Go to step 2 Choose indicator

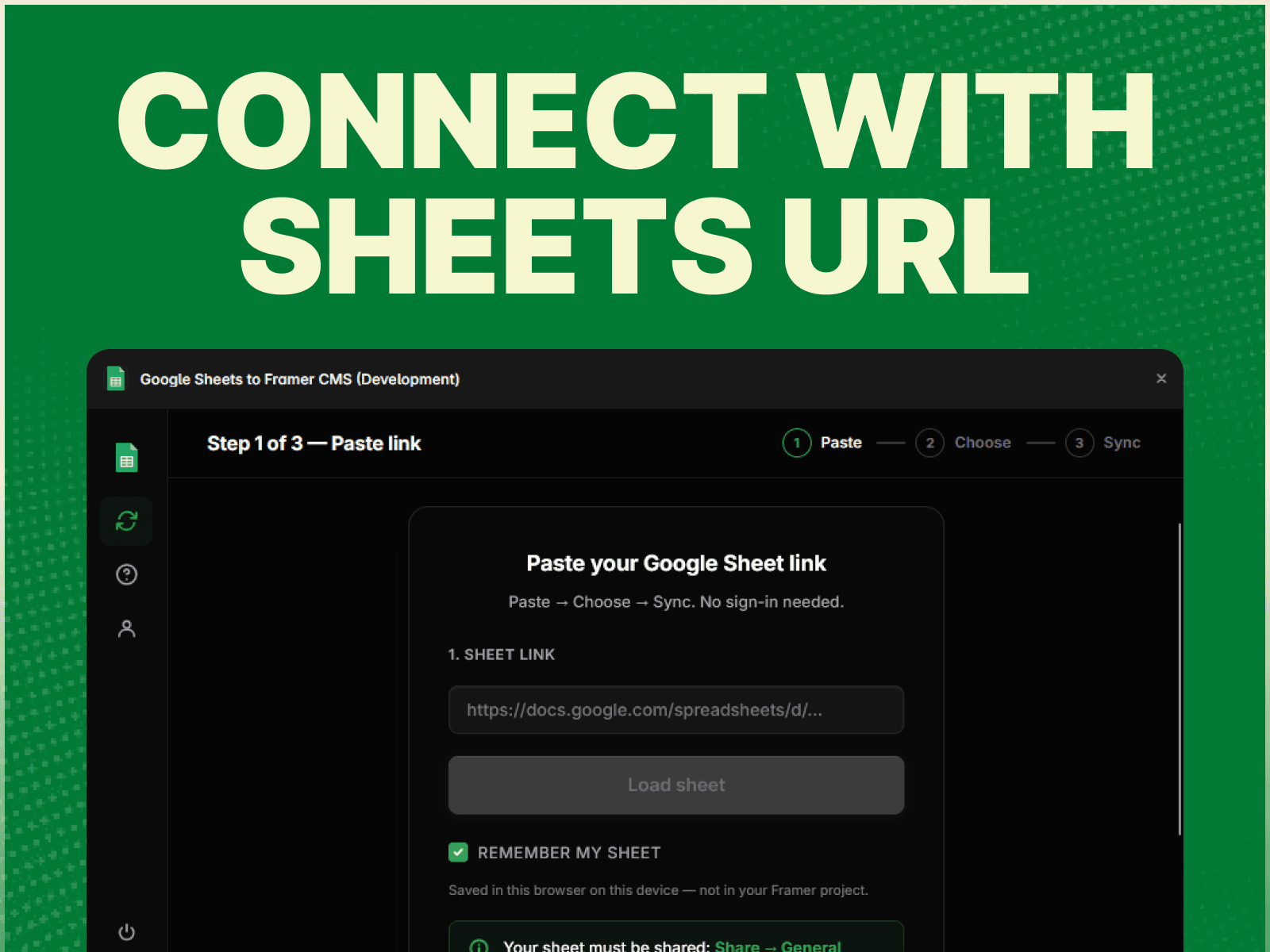coord(964,443)
